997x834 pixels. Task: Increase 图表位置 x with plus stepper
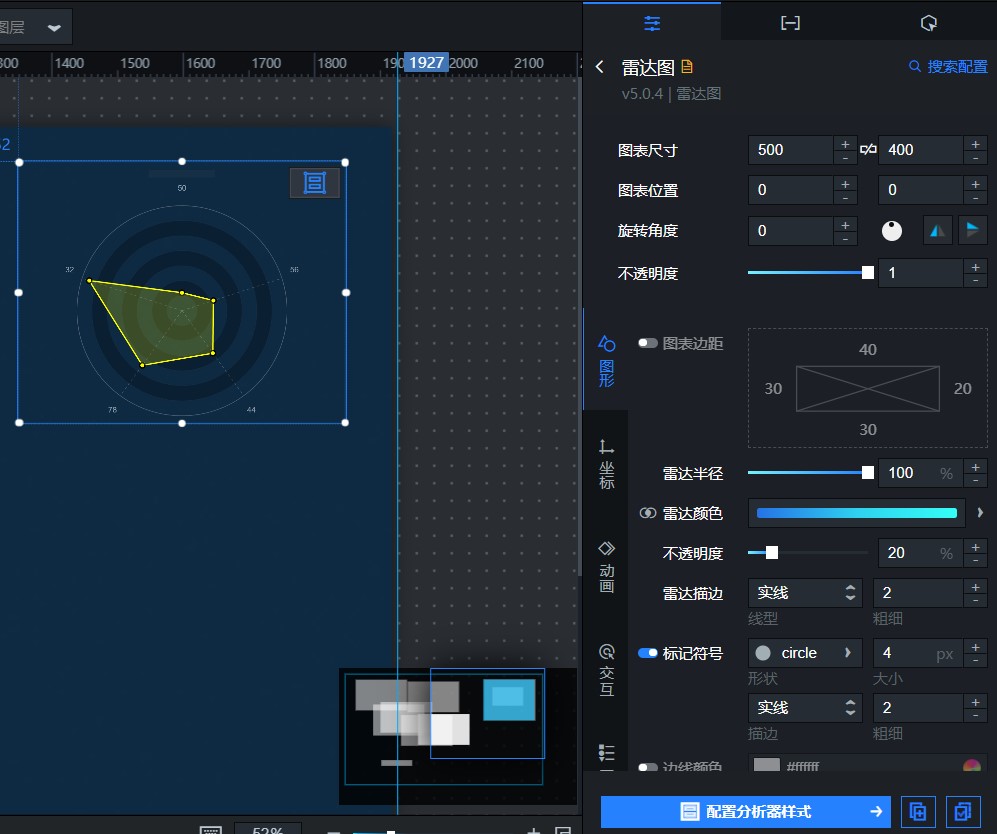coord(845,184)
